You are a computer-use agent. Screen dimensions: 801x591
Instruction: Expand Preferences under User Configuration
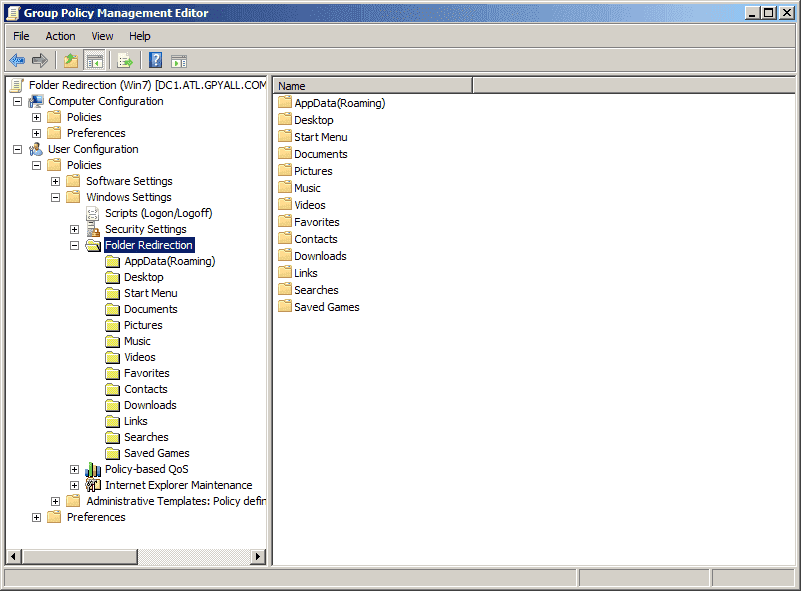[36, 517]
